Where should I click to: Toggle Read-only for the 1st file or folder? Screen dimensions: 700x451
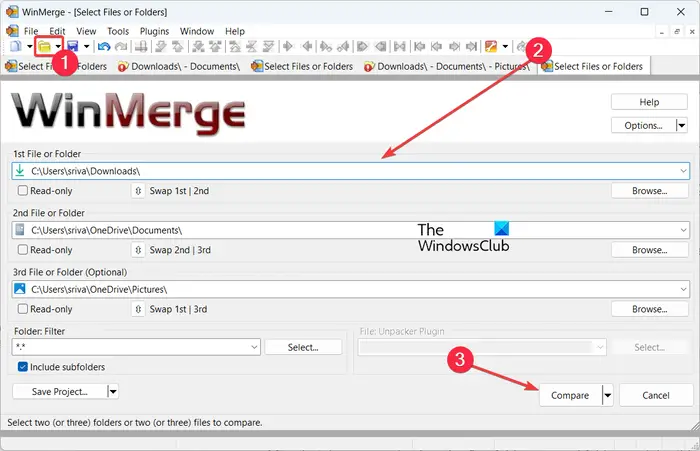point(23,191)
